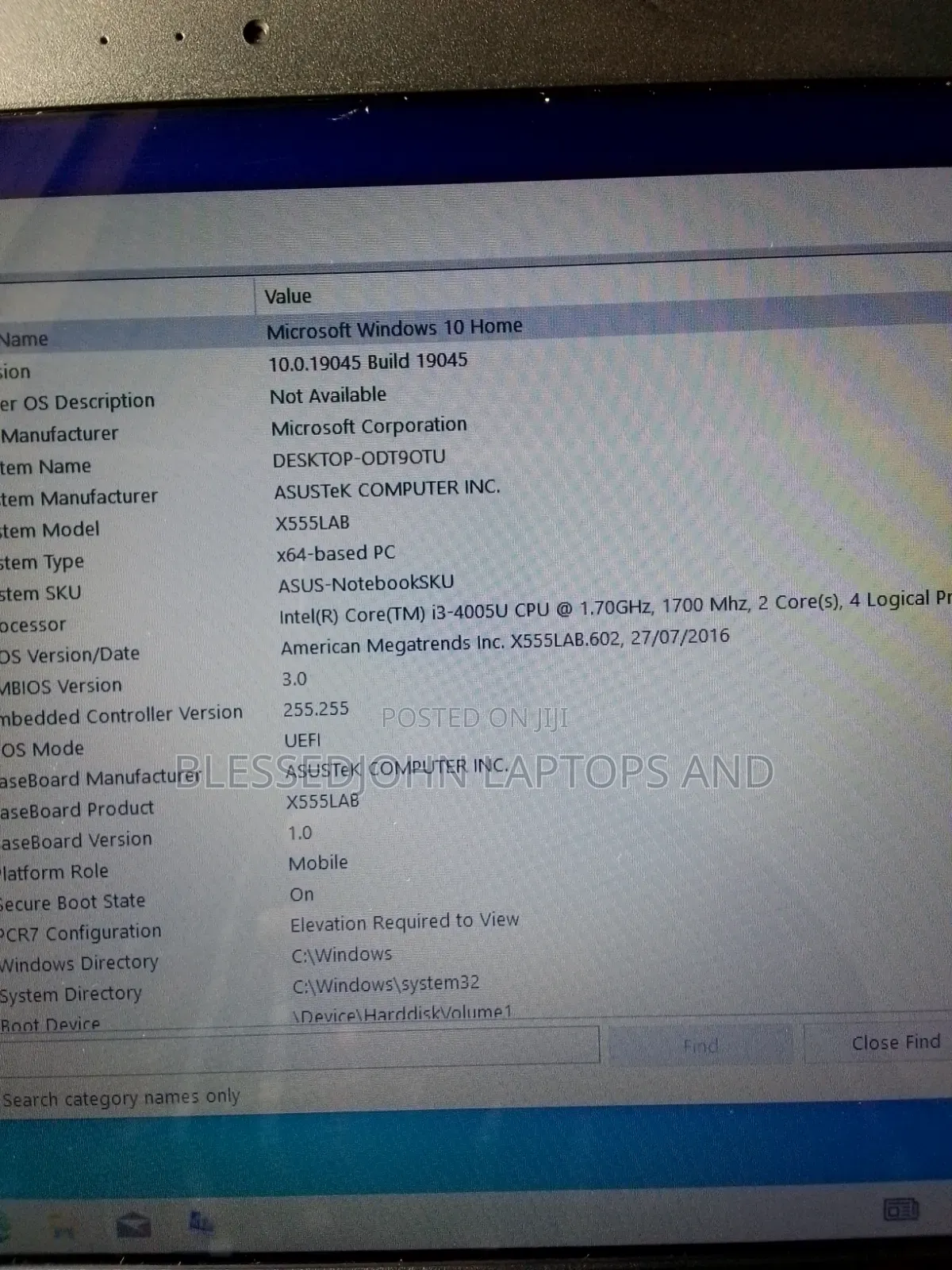Image resolution: width=952 pixels, height=1270 pixels.
Task: Open the Mail app in the taskbar
Action: (133, 1226)
